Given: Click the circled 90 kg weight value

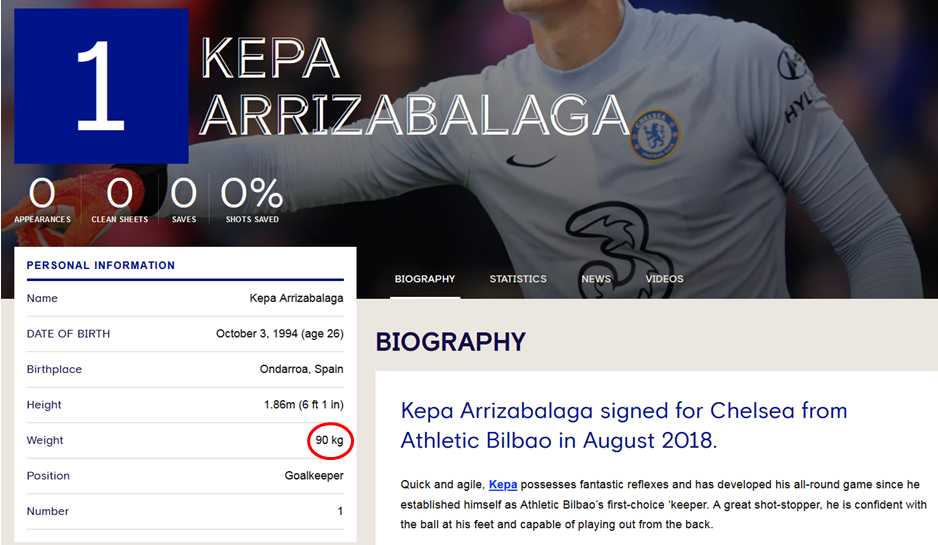Looking at the screenshot, I should 330,440.
